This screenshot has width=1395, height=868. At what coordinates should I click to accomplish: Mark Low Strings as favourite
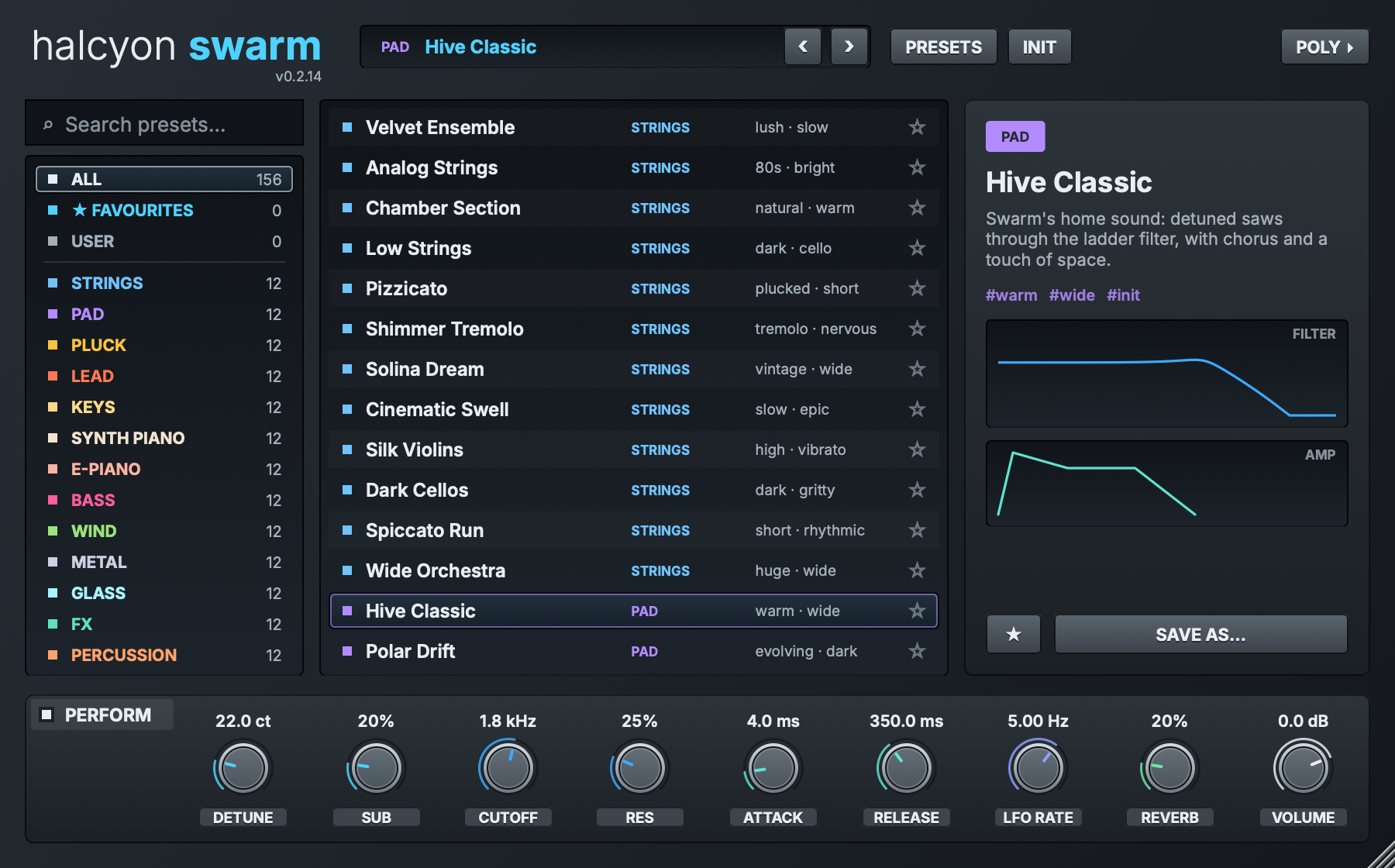(x=917, y=248)
